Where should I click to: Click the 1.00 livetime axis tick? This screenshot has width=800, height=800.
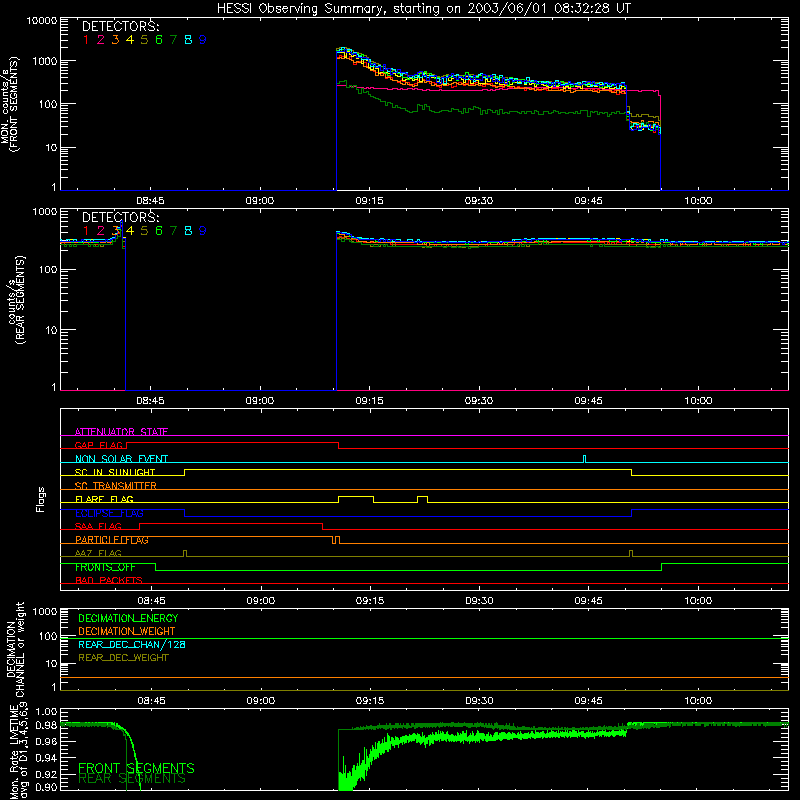click(x=46, y=711)
